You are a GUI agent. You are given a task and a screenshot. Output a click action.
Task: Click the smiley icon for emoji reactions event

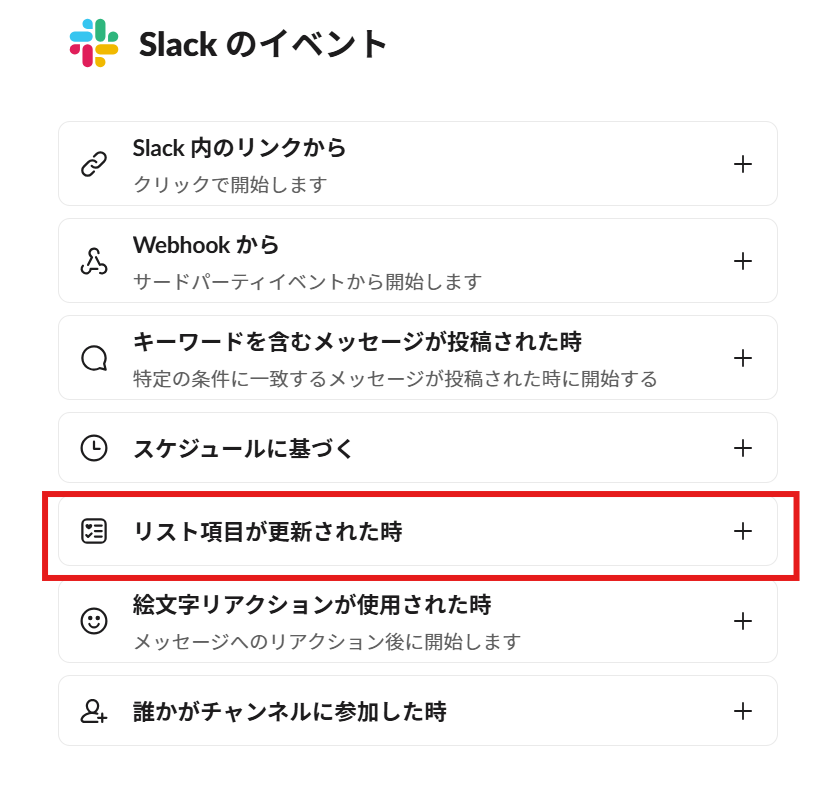(x=95, y=621)
